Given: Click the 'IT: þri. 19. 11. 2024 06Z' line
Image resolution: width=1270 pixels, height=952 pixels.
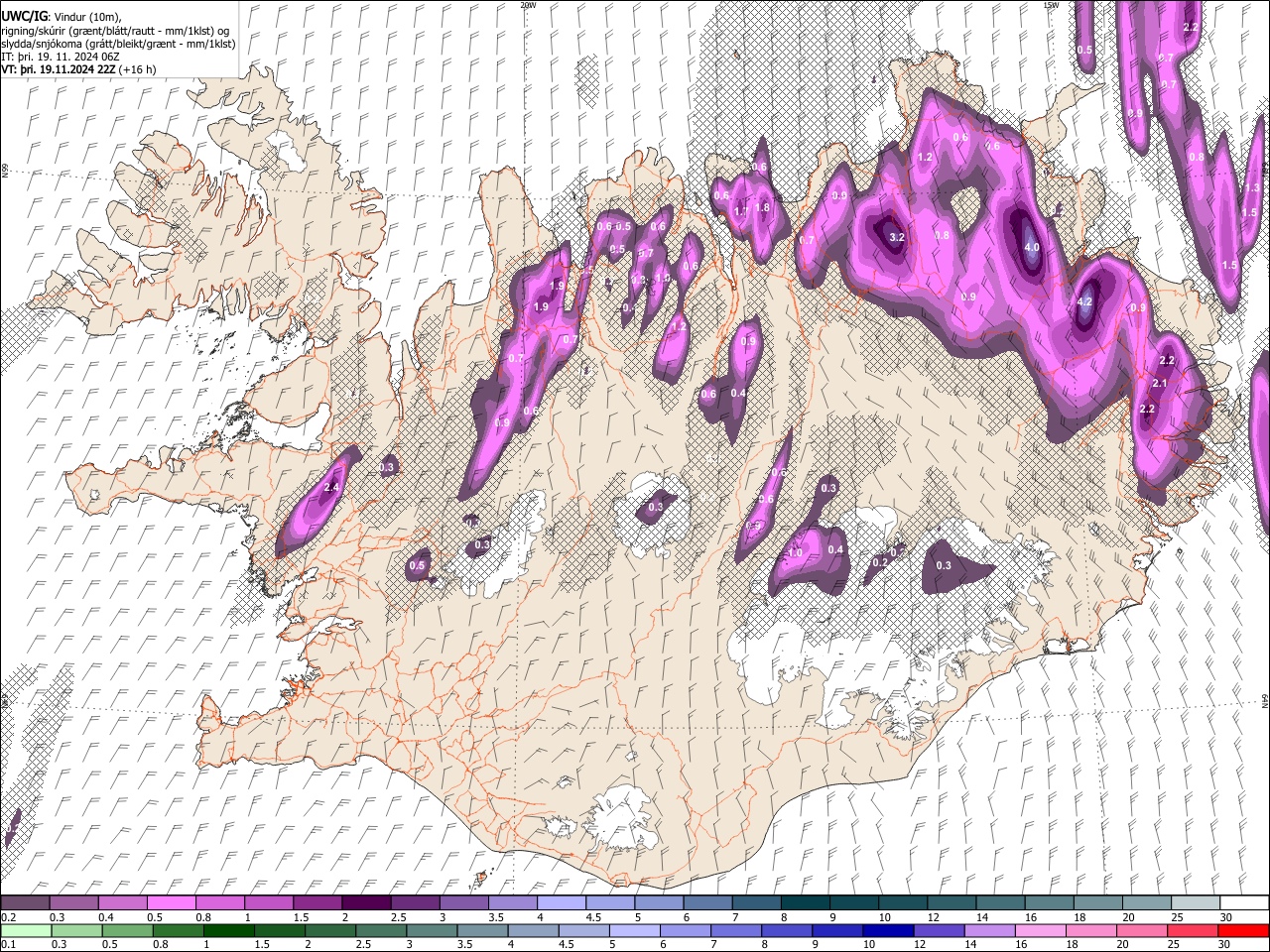Looking at the screenshot, I should click(61, 58).
